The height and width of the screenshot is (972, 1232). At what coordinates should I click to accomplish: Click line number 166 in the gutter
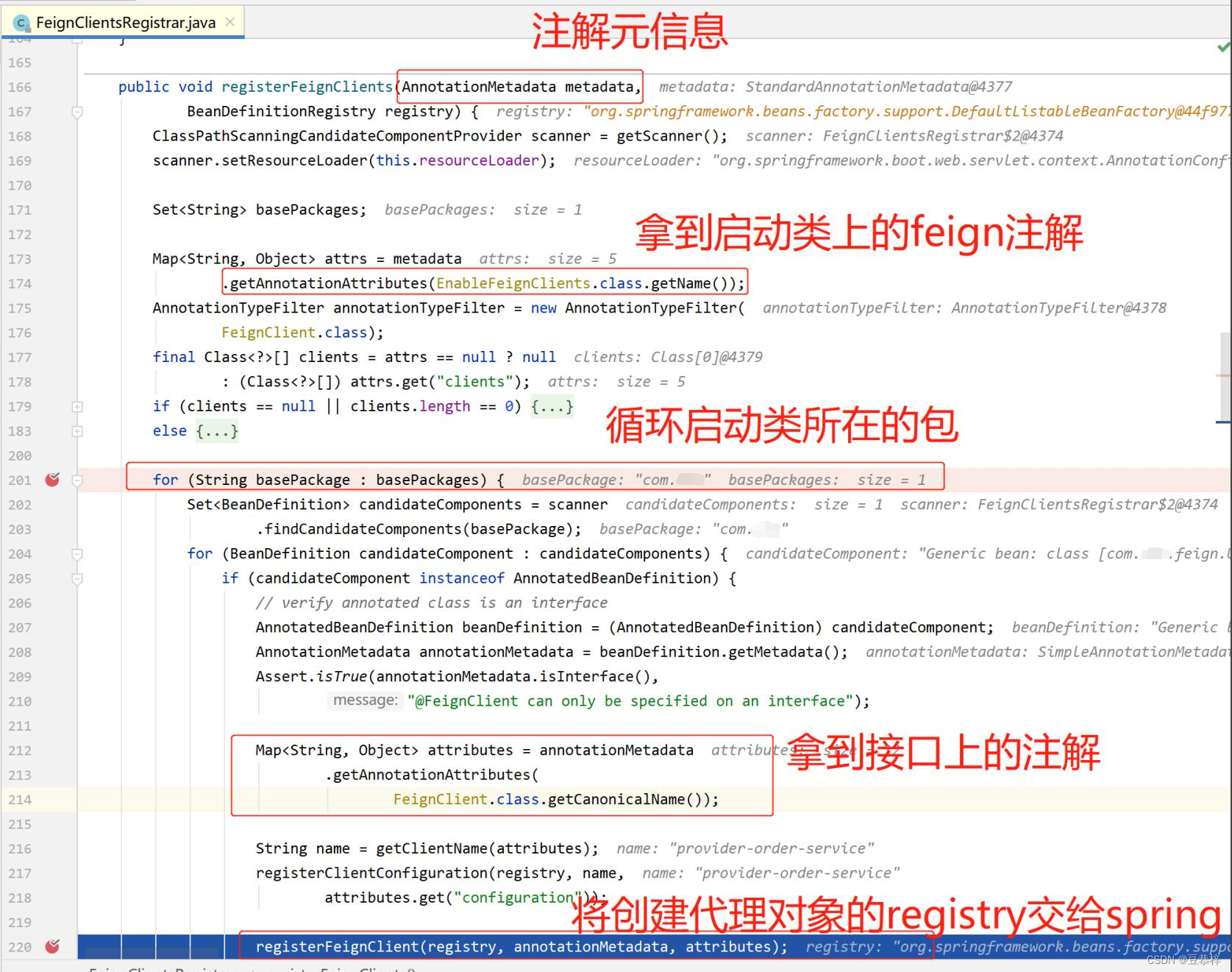(x=20, y=88)
